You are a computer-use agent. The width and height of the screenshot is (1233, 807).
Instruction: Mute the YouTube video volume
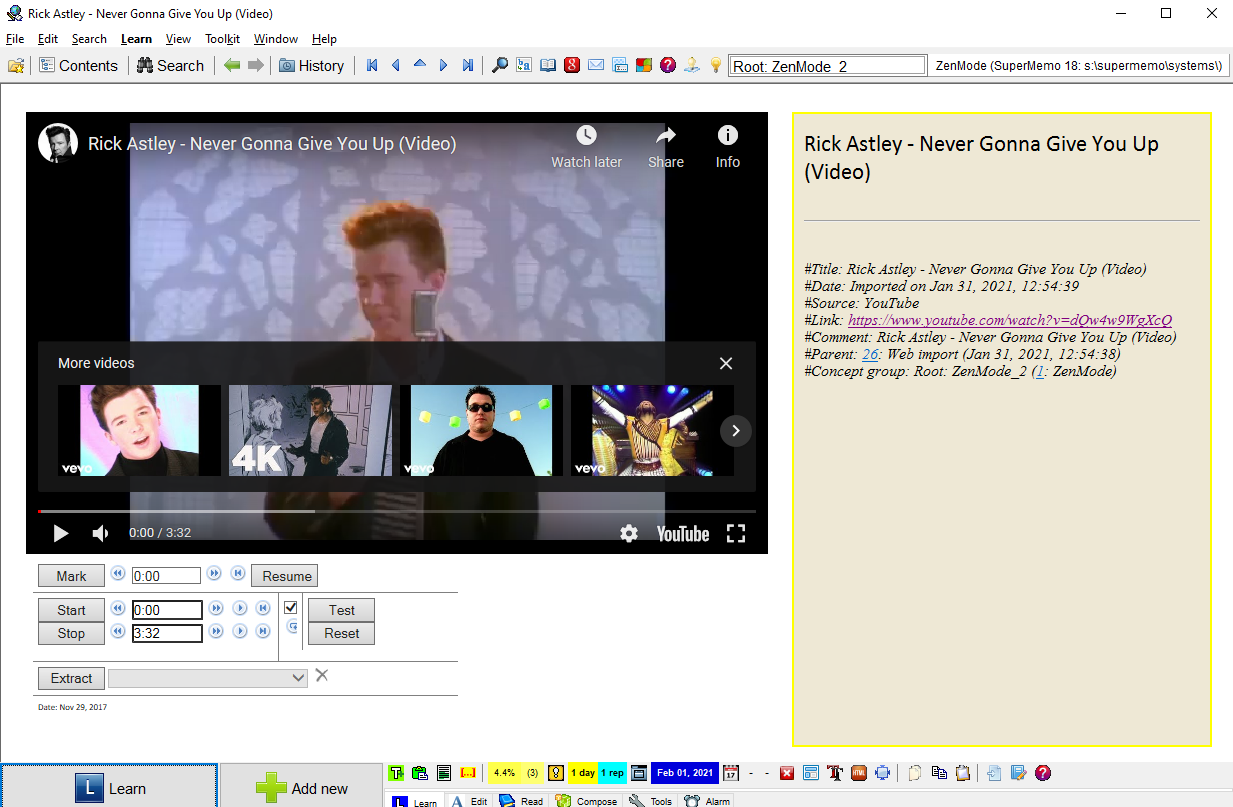tap(100, 534)
